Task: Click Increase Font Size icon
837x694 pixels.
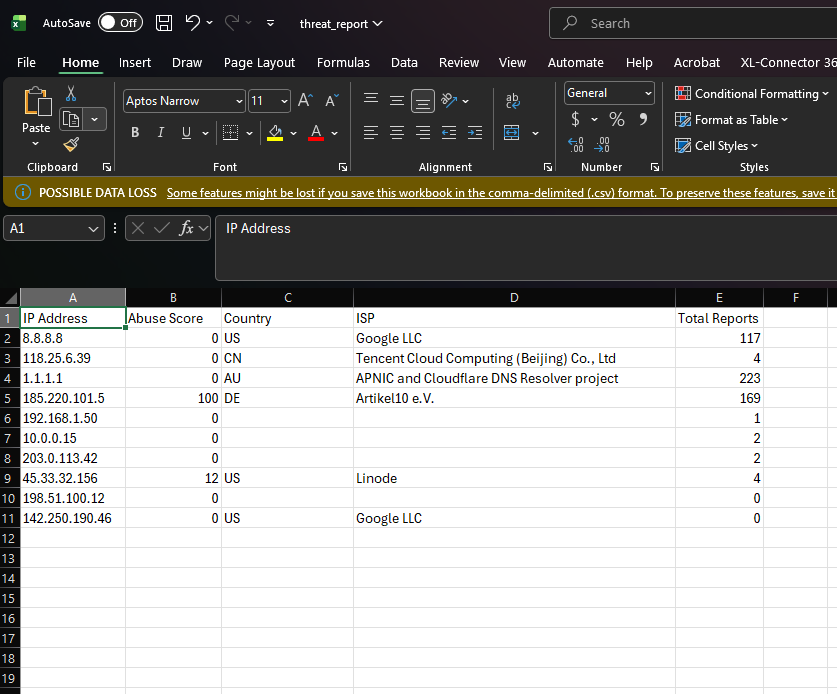Action: click(x=305, y=100)
